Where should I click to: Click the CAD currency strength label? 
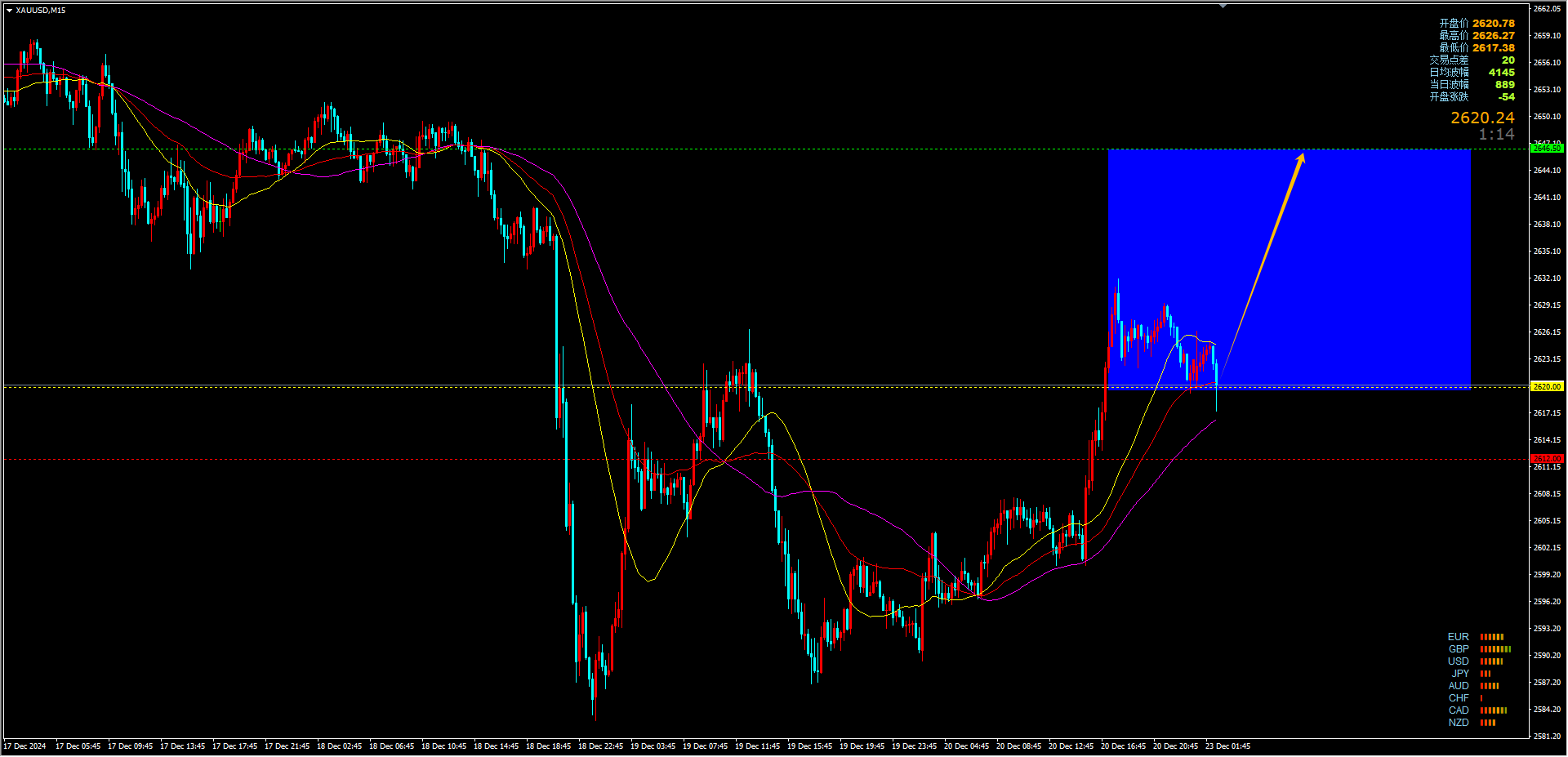point(1459,710)
